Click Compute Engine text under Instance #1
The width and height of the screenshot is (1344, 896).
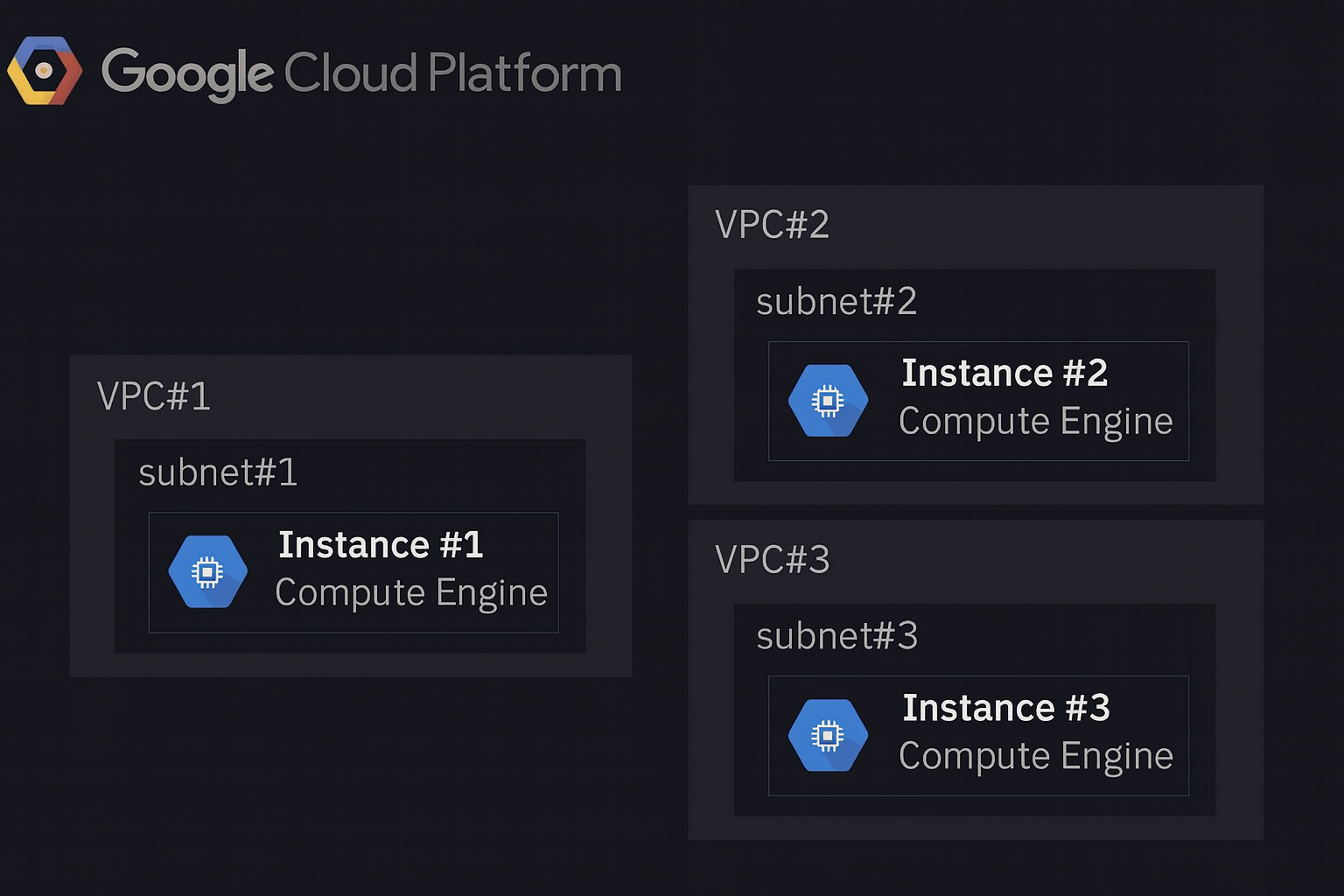click(411, 593)
